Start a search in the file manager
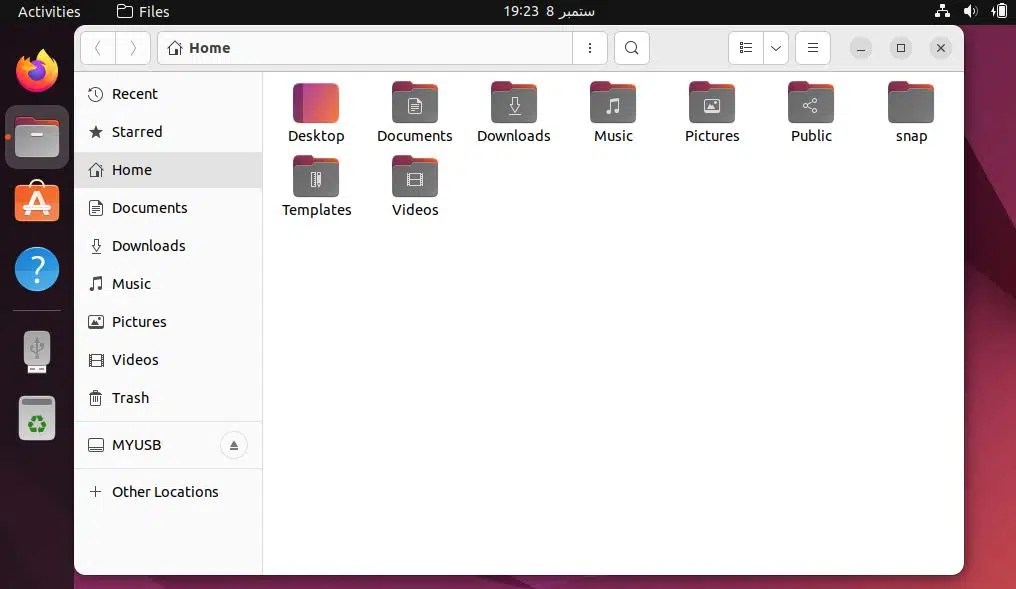The image size is (1016, 589). coord(630,48)
